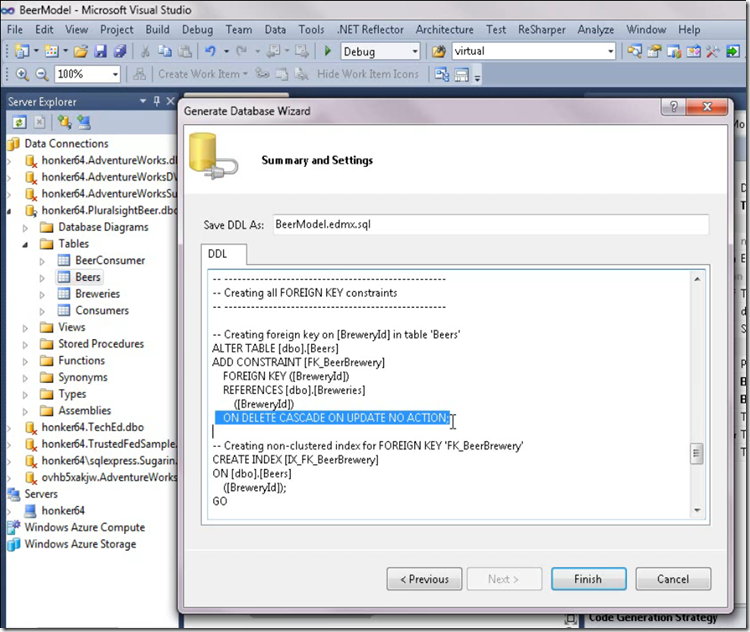Expand the BeerConsumer table node
The height and width of the screenshot is (632, 750).
coord(42,262)
